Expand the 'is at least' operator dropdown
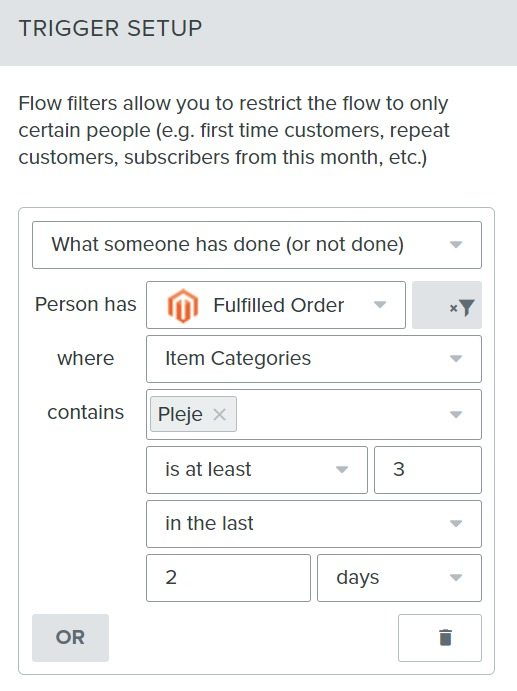The height and width of the screenshot is (691, 517). [257, 470]
